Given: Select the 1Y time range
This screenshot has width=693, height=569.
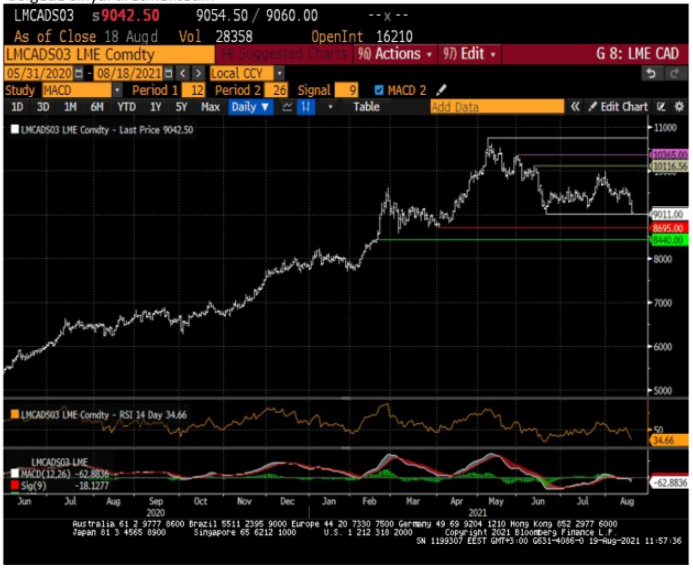Looking at the screenshot, I should (155, 107).
